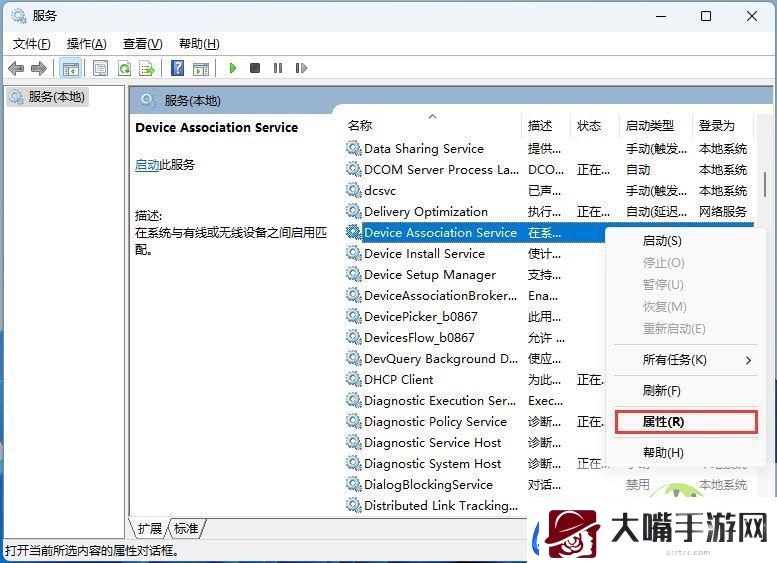Click the gear icon of dcsvc
777x563 pixels.
click(x=353, y=190)
